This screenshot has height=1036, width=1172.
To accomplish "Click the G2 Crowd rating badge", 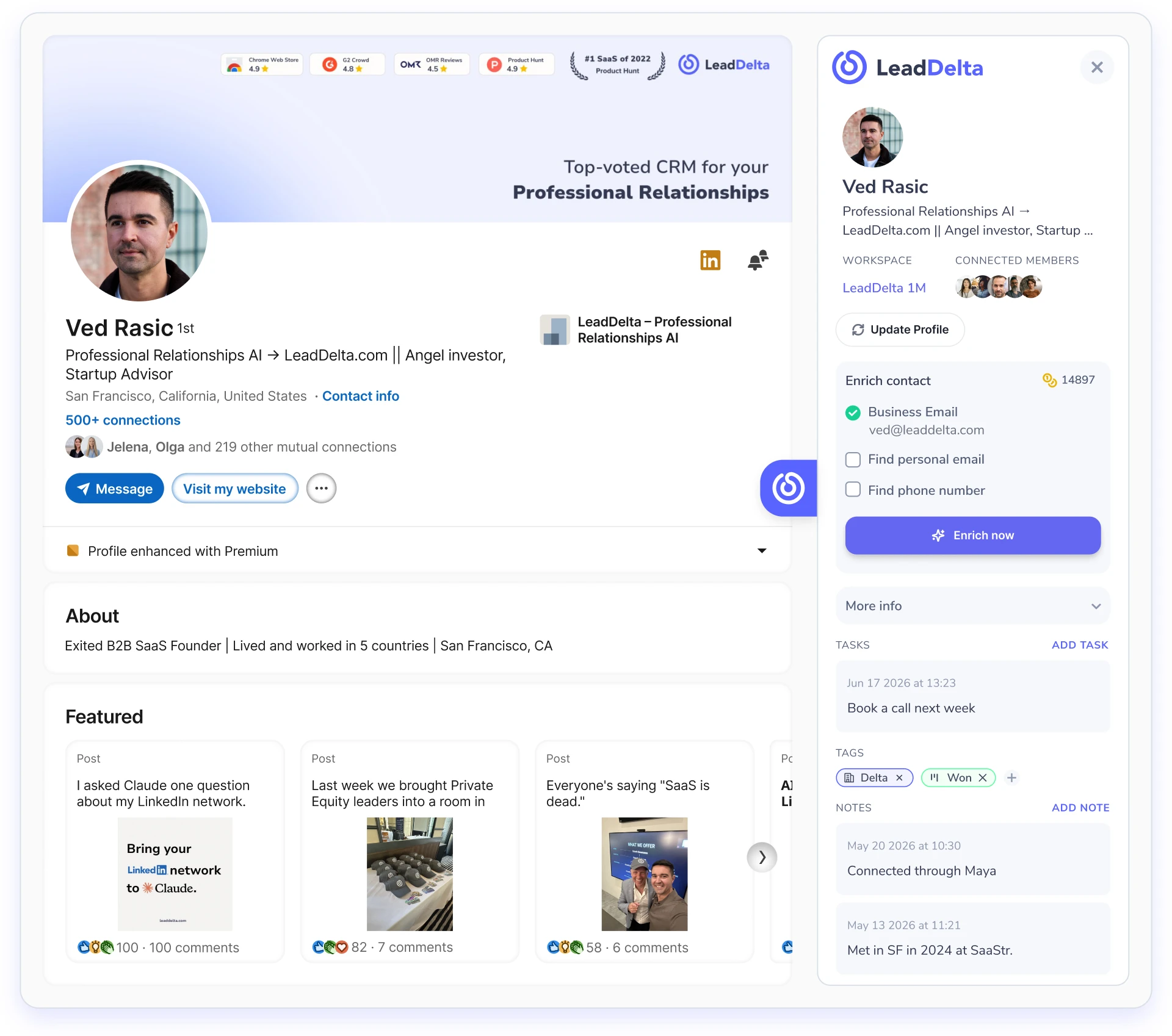I will coord(347,64).
